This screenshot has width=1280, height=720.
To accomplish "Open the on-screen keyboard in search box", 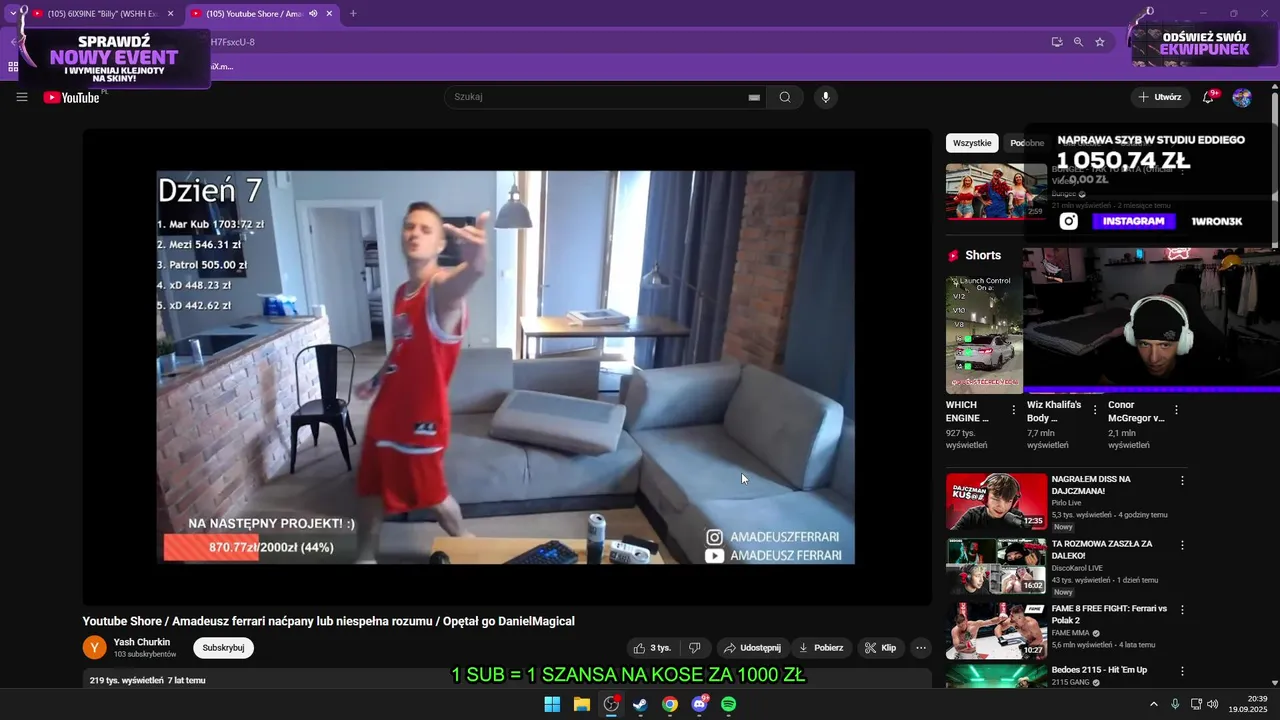I will click(x=754, y=97).
